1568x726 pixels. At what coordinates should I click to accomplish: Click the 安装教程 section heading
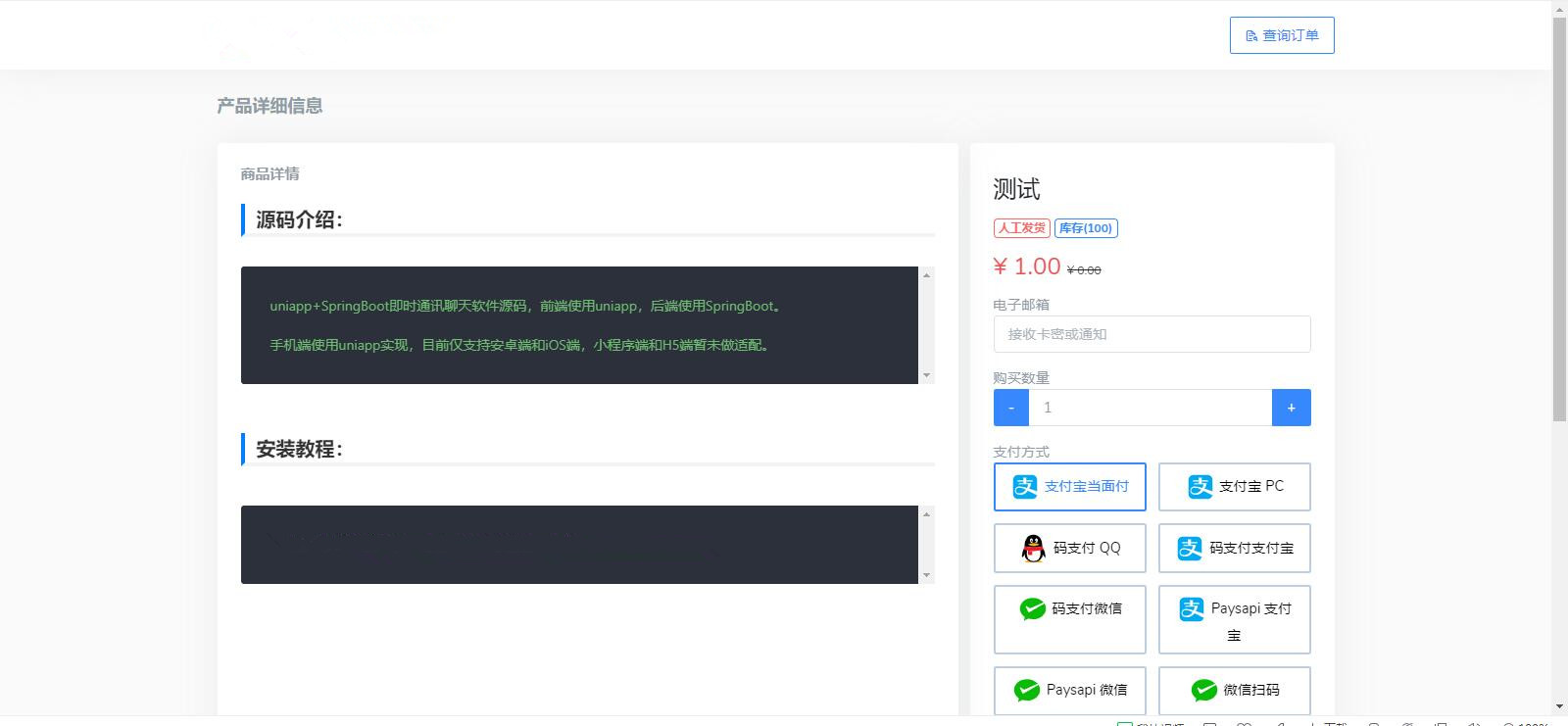click(x=299, y=450)
